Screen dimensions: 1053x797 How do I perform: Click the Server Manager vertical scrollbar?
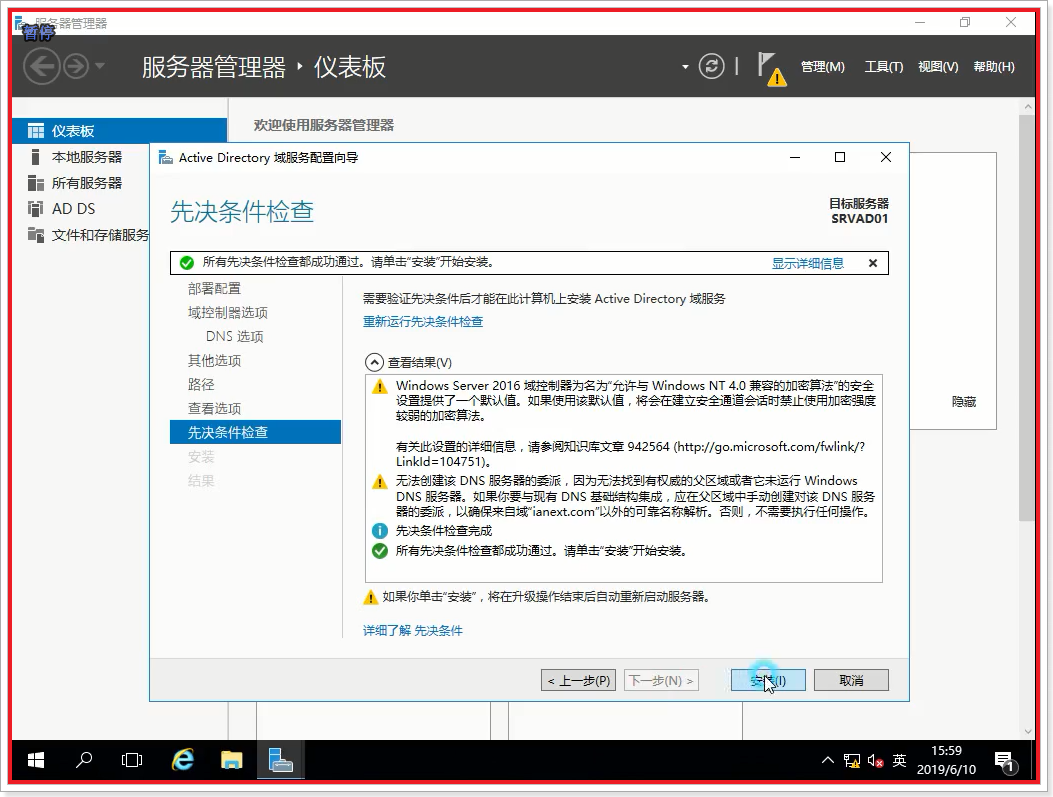point(1027,318)
